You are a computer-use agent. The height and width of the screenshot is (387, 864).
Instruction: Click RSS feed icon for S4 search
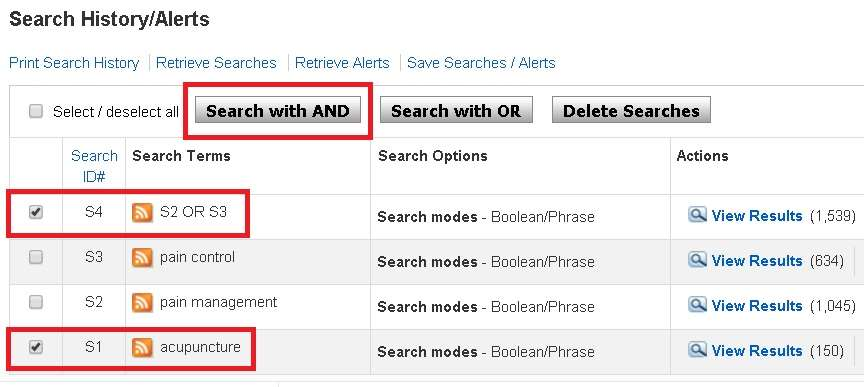(142, 212)
